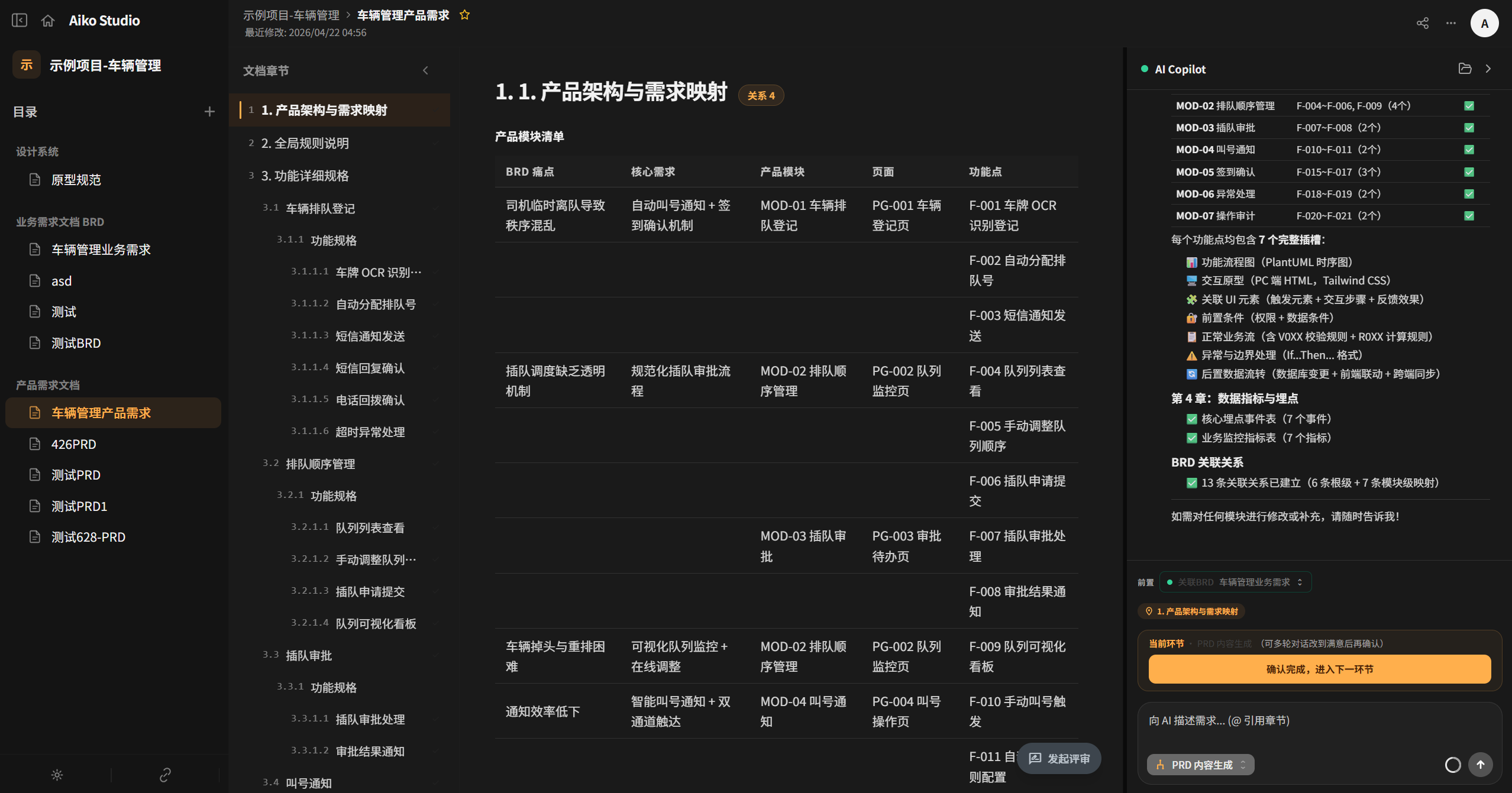Toggle MOD-05 签到确认 checkbox
The image size is (1512, 793).
click(x=1469, y=172)
